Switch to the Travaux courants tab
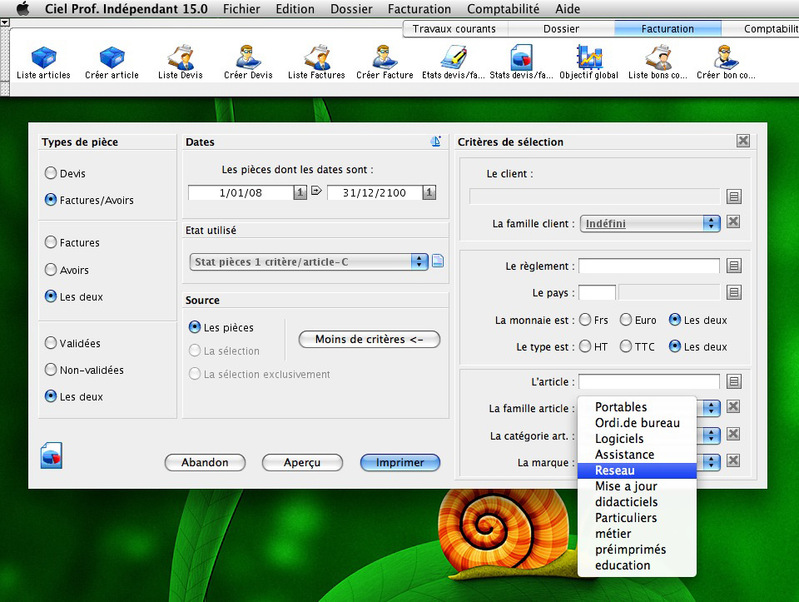Image resolution: width=799 pixels, height=602 pixels. point(454,29)
